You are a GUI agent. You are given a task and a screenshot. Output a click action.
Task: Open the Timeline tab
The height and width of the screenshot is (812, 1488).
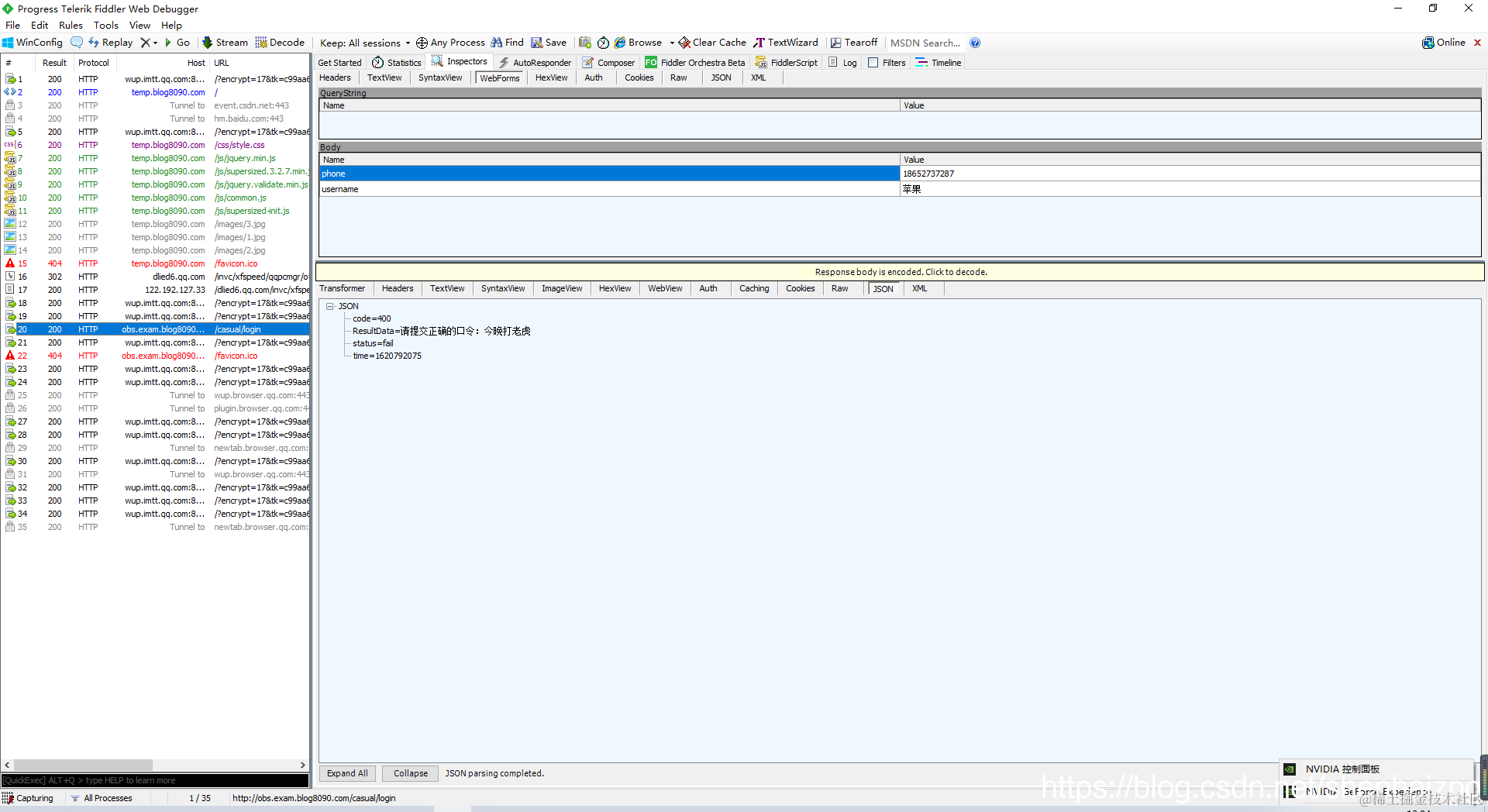[x=939, y=63]
